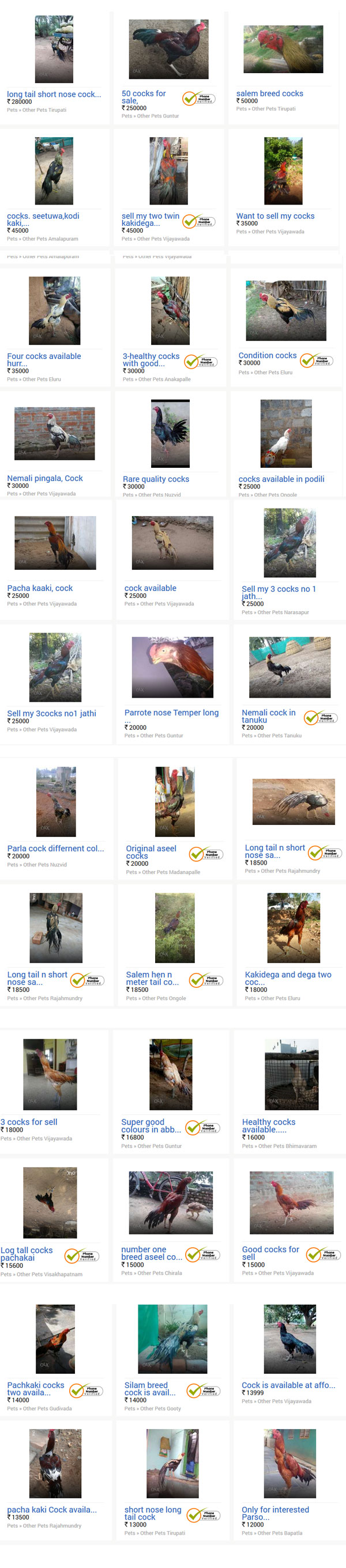Click phone verified icon on 'Nemali cock in tanuku'
This screenshot has height=1568, width=346.
[321, 718]
